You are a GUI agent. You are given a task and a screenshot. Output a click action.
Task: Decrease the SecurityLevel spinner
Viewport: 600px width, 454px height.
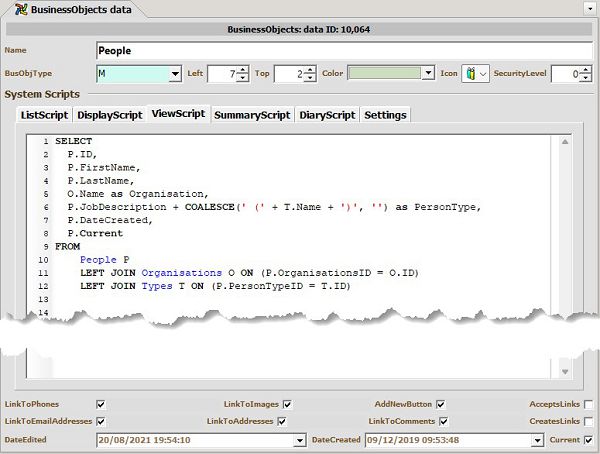click(x=585, y=78)
